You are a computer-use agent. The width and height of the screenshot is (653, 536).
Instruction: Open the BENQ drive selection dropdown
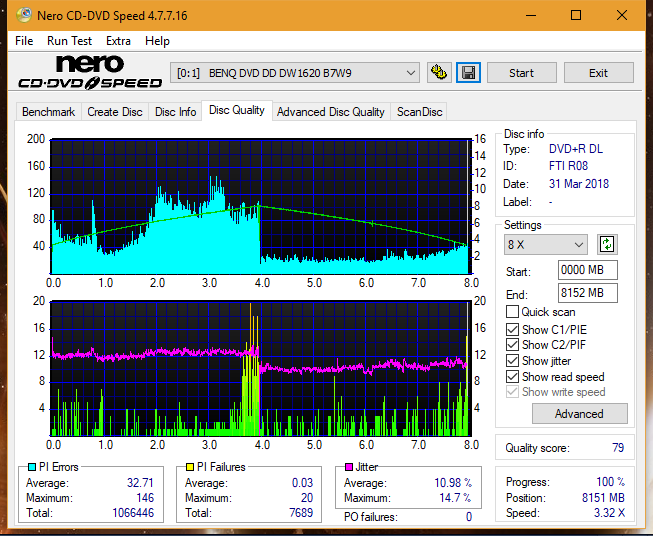[x=295, y=73]
